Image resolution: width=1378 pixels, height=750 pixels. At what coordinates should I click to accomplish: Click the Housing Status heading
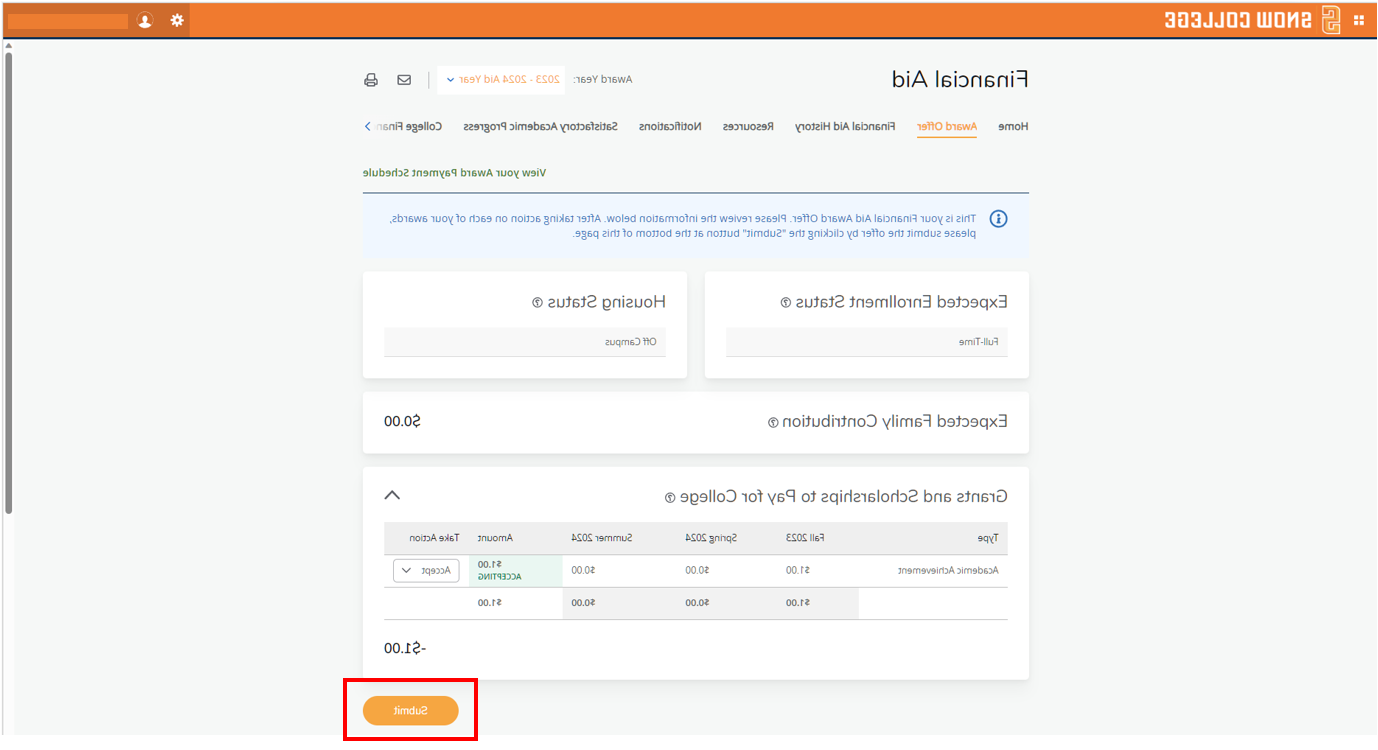coord(606,302)
